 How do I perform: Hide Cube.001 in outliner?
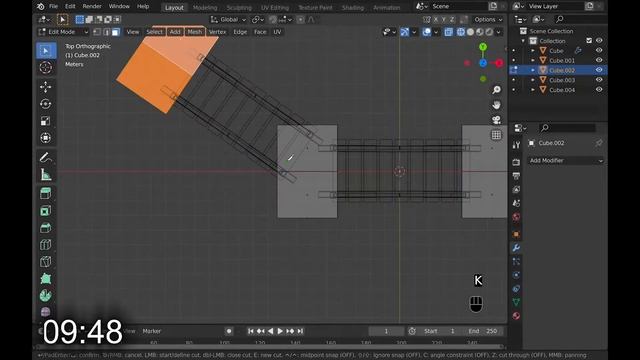tap(599, 60)
